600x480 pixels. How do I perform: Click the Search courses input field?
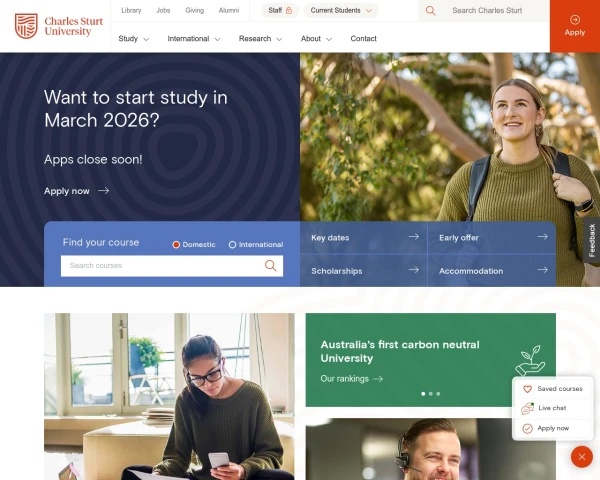click(x=172, y=266)
